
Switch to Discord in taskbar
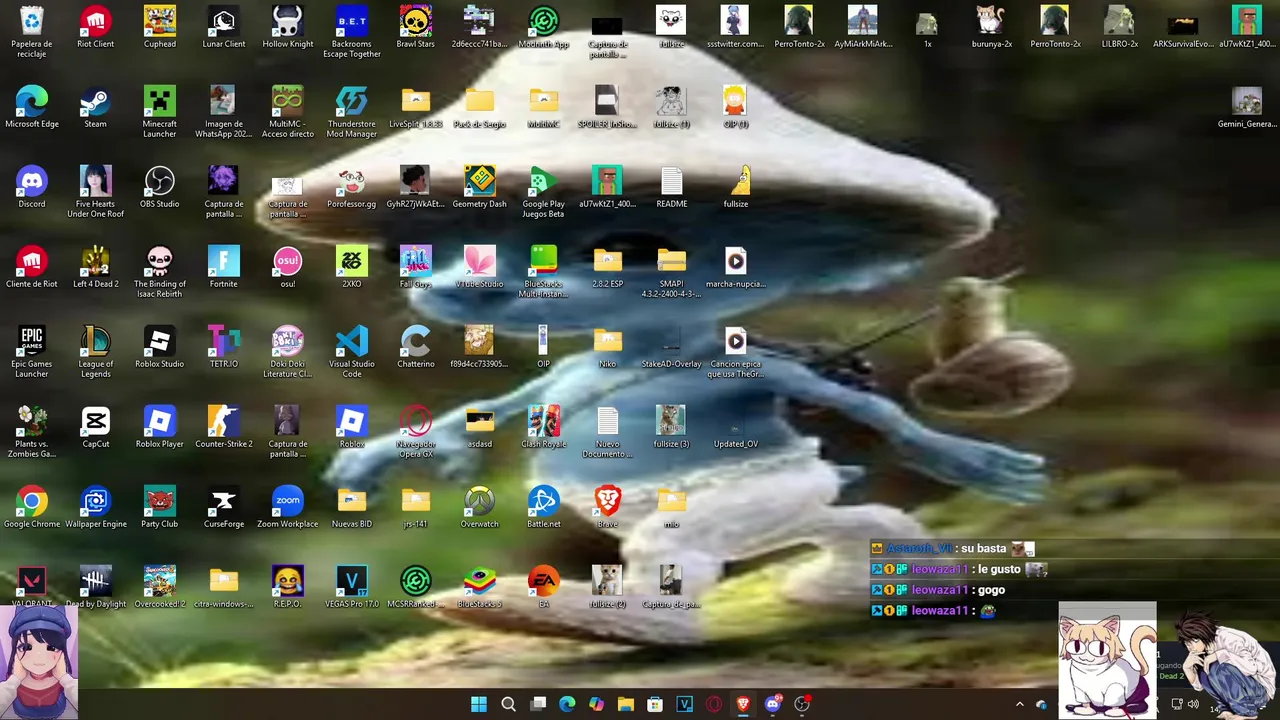773,704
